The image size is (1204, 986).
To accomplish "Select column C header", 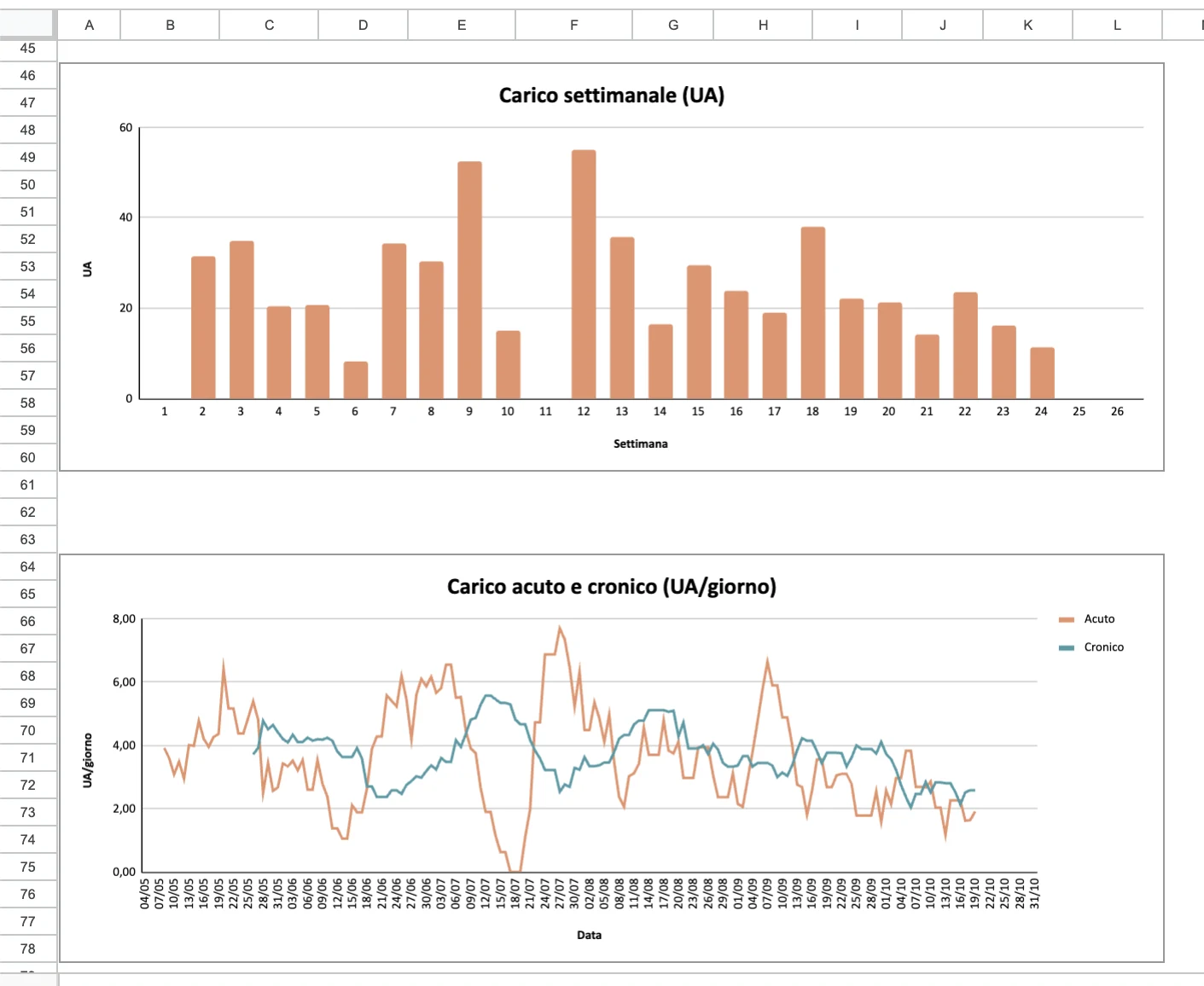I will (x=269, y=25).
